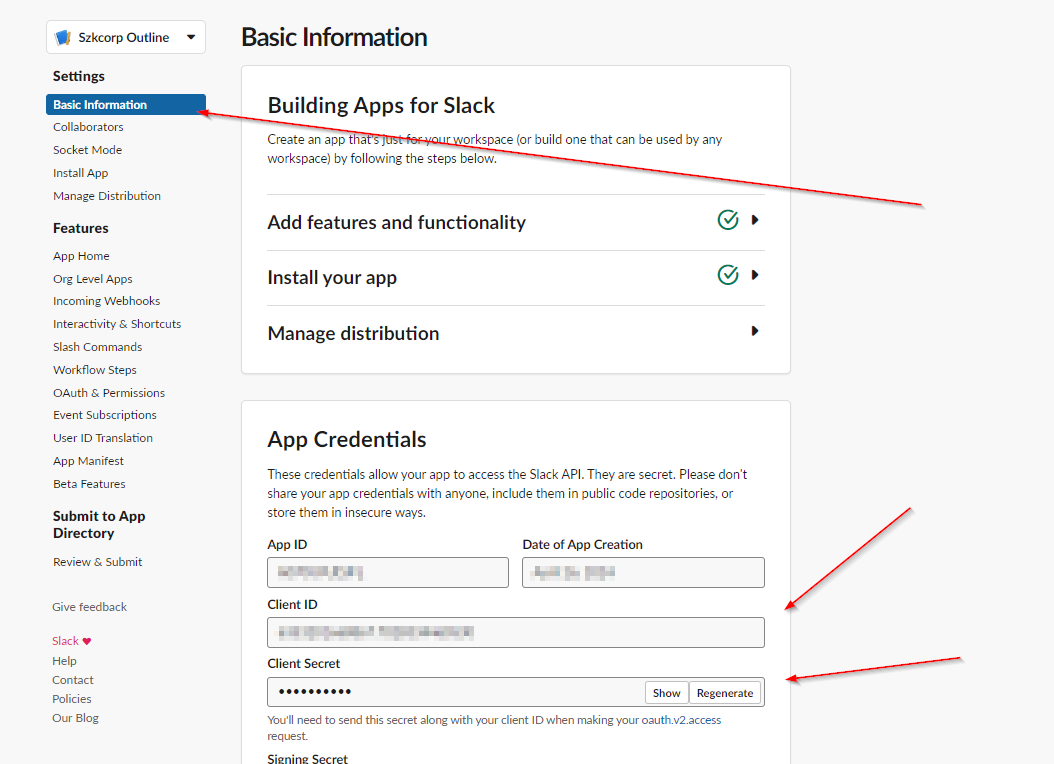Go to Socket Mode settings
The height and width of the screenshot is (764, 1054).
coord(87,150)
